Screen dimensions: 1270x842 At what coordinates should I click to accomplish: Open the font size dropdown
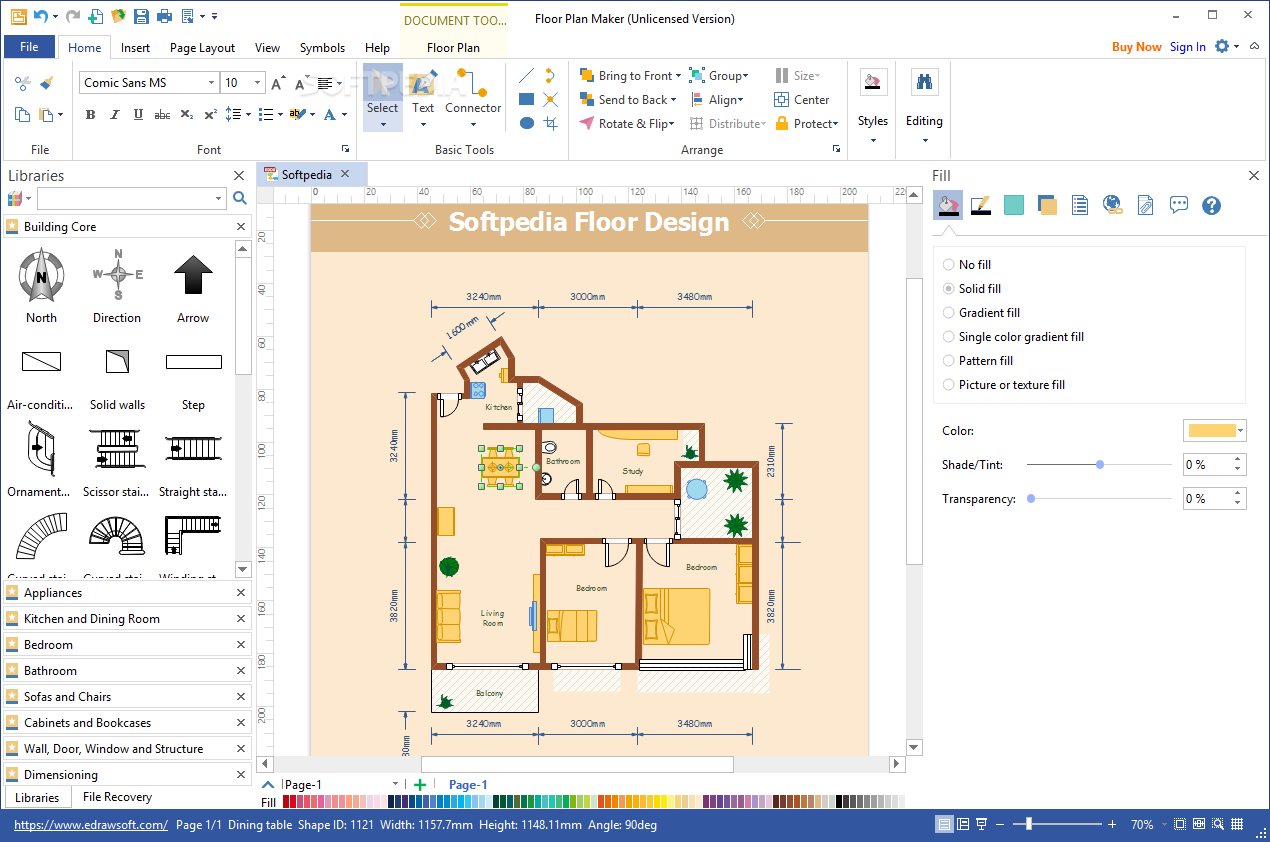[x=258, y=83]
